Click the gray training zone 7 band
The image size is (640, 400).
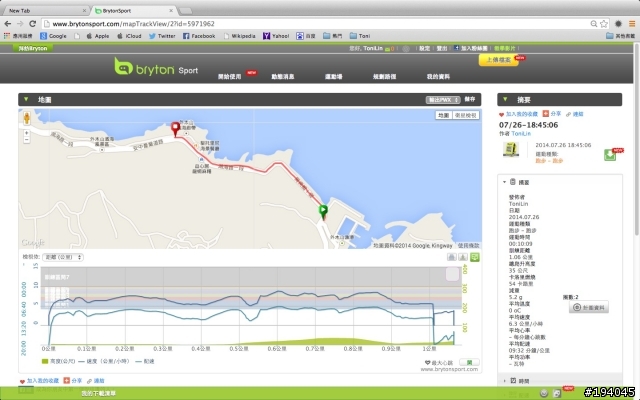(x=251, y=277)
